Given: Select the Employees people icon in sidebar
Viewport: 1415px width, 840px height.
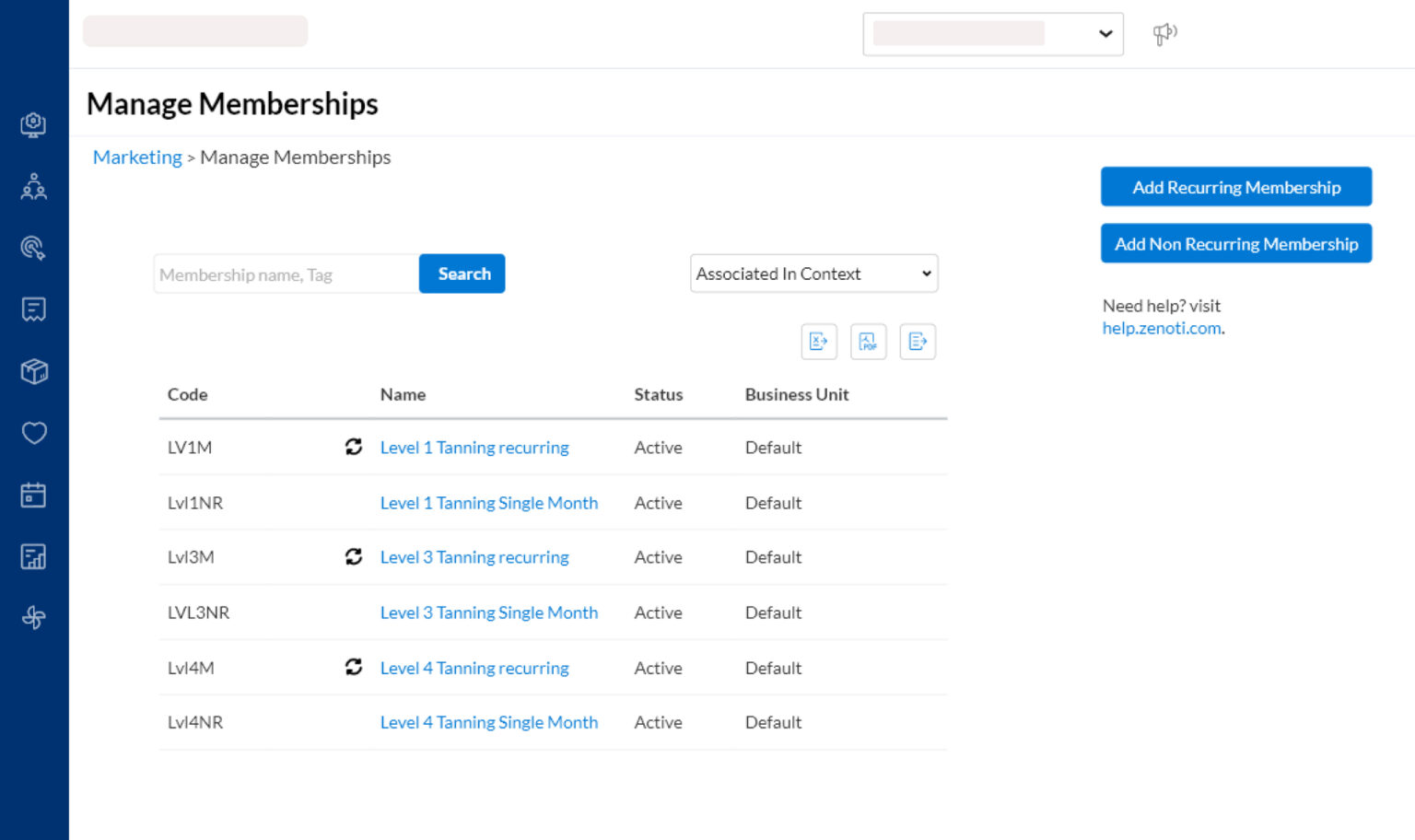Looking at the screenshot, I should point(34,185).
